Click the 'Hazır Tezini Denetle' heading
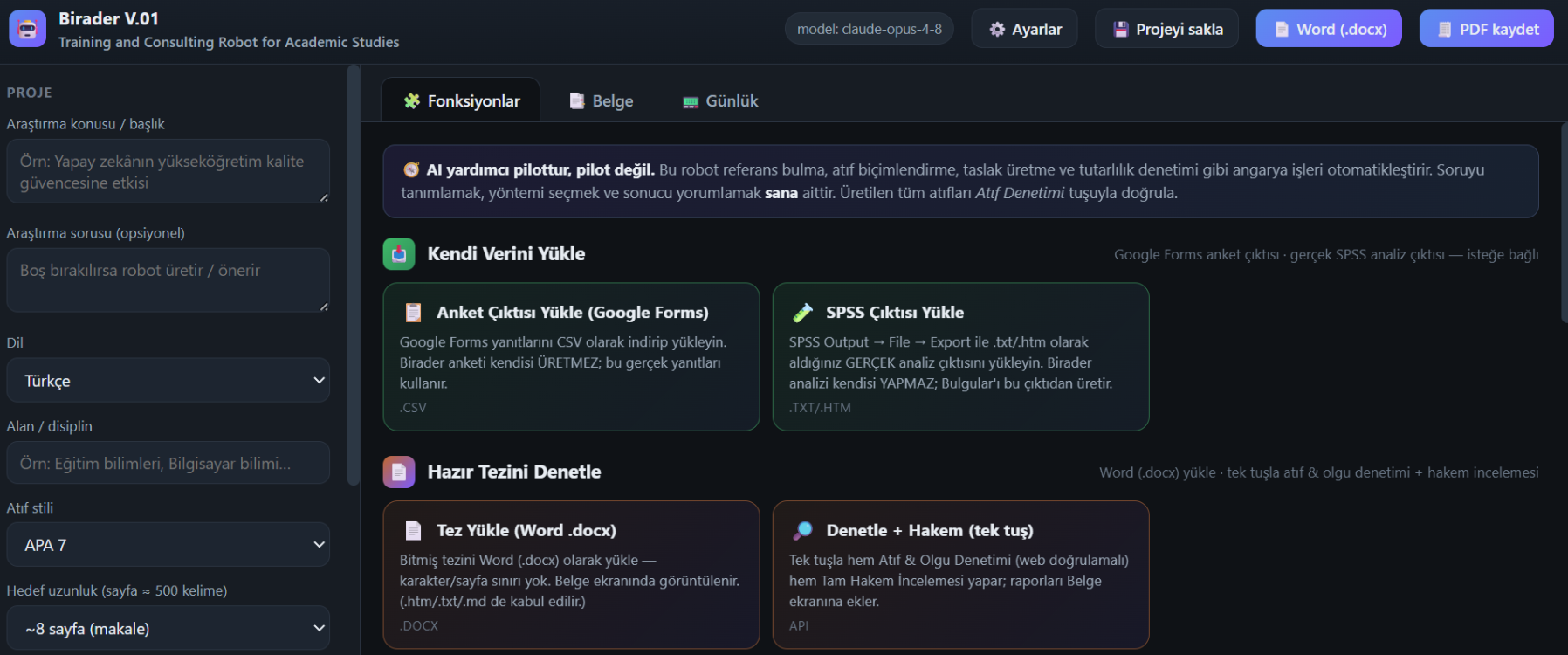The width and height of the screenshot is (1568, 655). click(514, 472)
